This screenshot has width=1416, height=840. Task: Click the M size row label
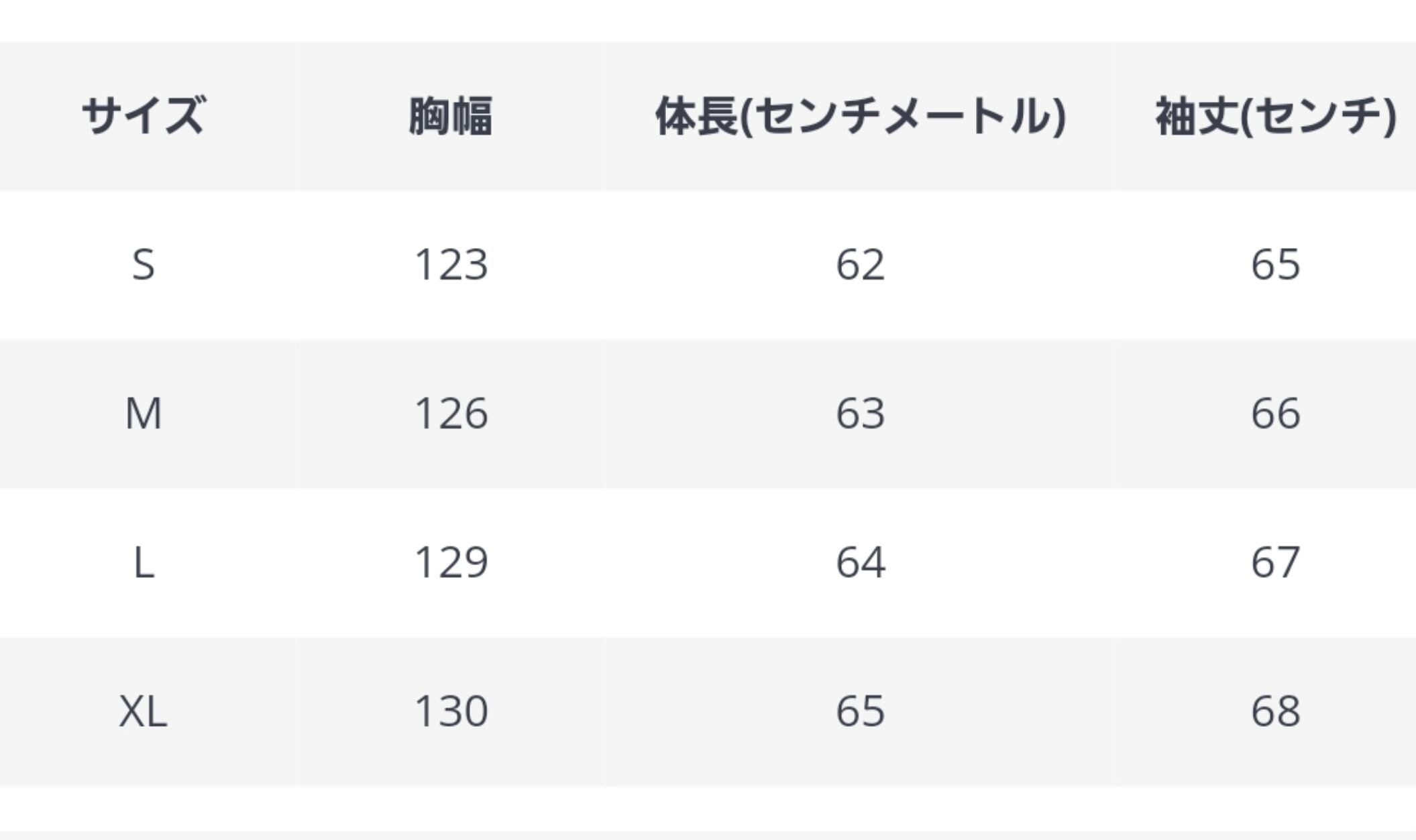coord(143,414)
